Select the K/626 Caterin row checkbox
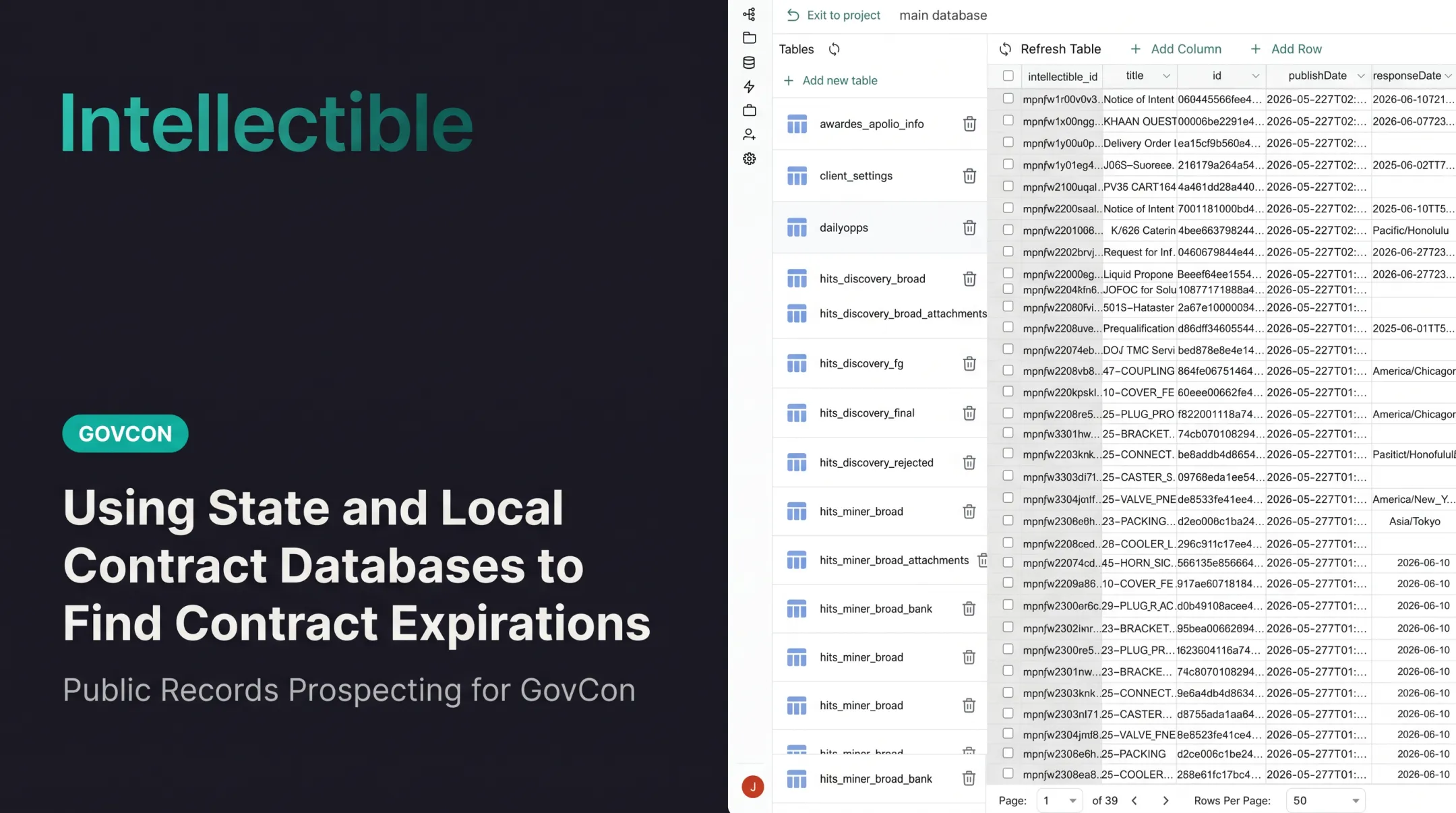The image size is (1456, 813). [1008, 229]
